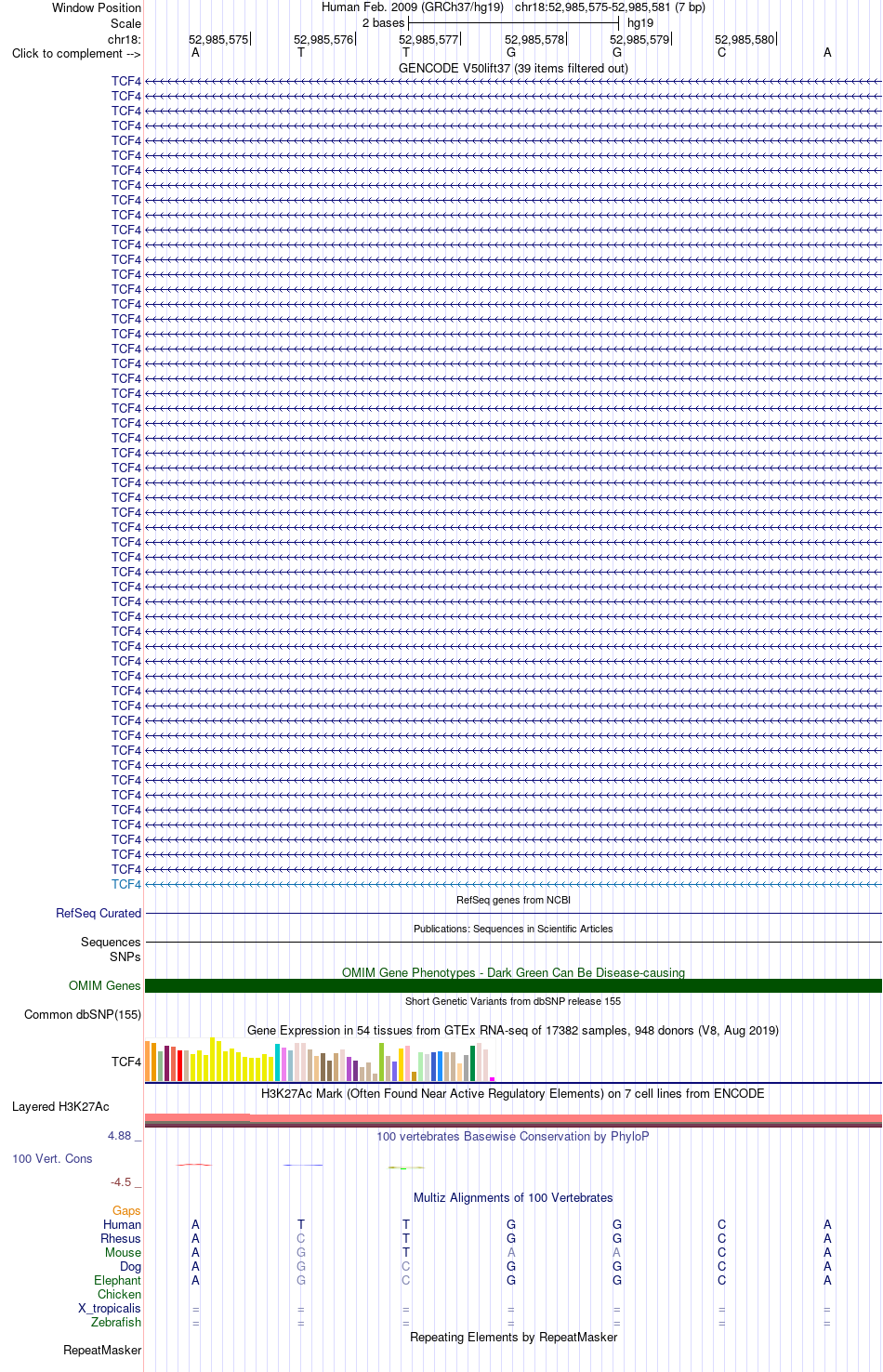Click the '2 bases' scale bar

(513, 22)
